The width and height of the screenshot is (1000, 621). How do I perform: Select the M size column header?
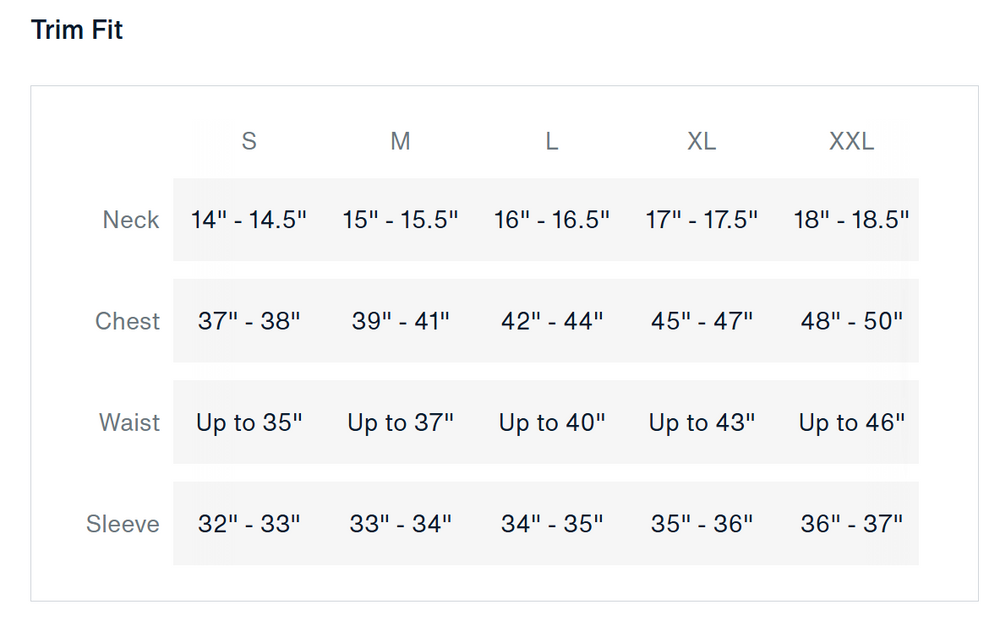click(400, 142)
